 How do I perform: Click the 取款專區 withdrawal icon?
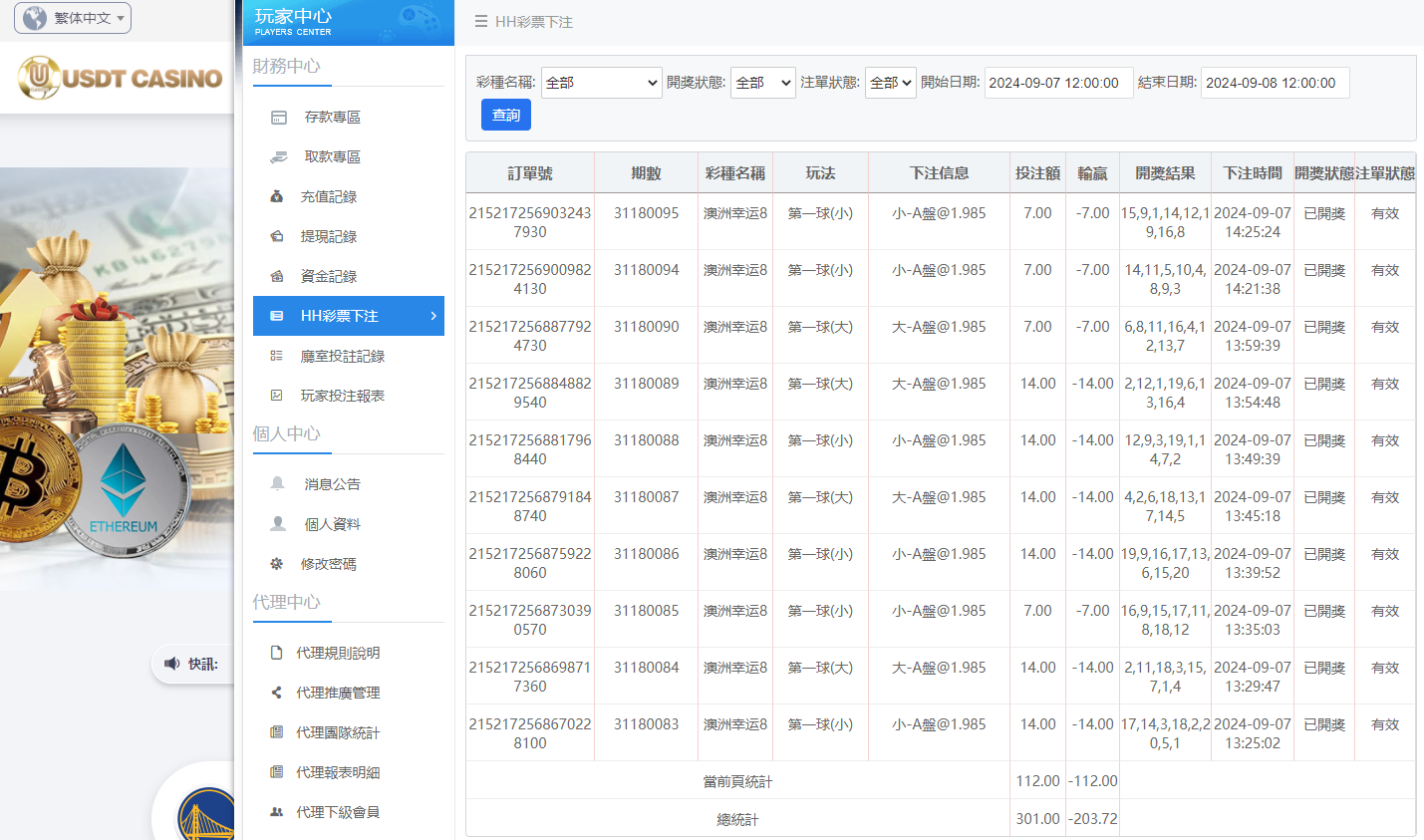[276, 156]
